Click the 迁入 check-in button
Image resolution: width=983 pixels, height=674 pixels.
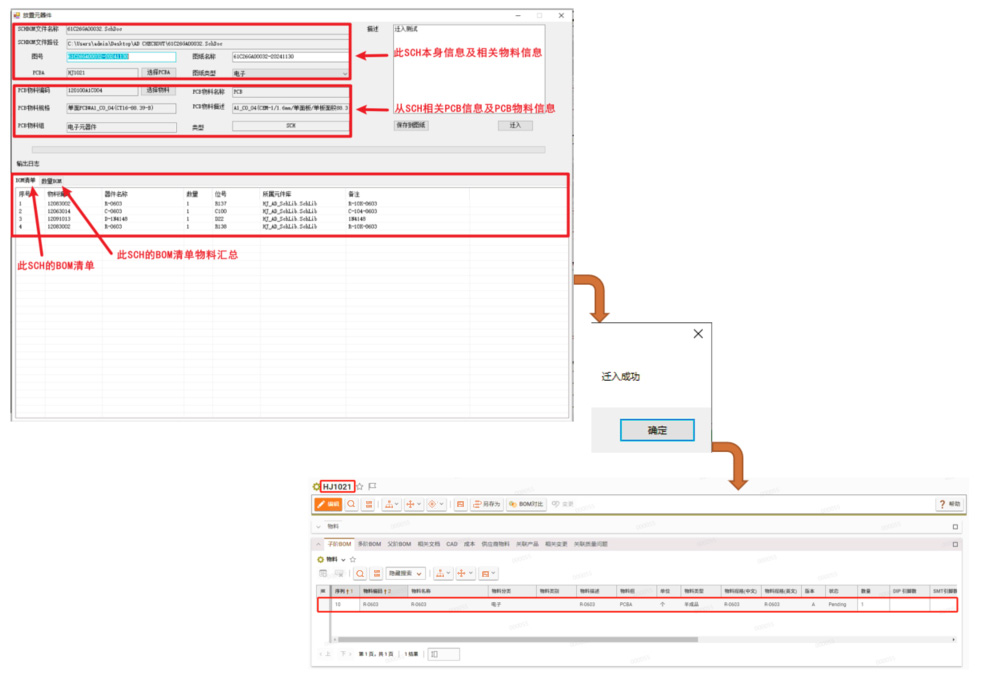pyautogui.click(x=515, y=125)
